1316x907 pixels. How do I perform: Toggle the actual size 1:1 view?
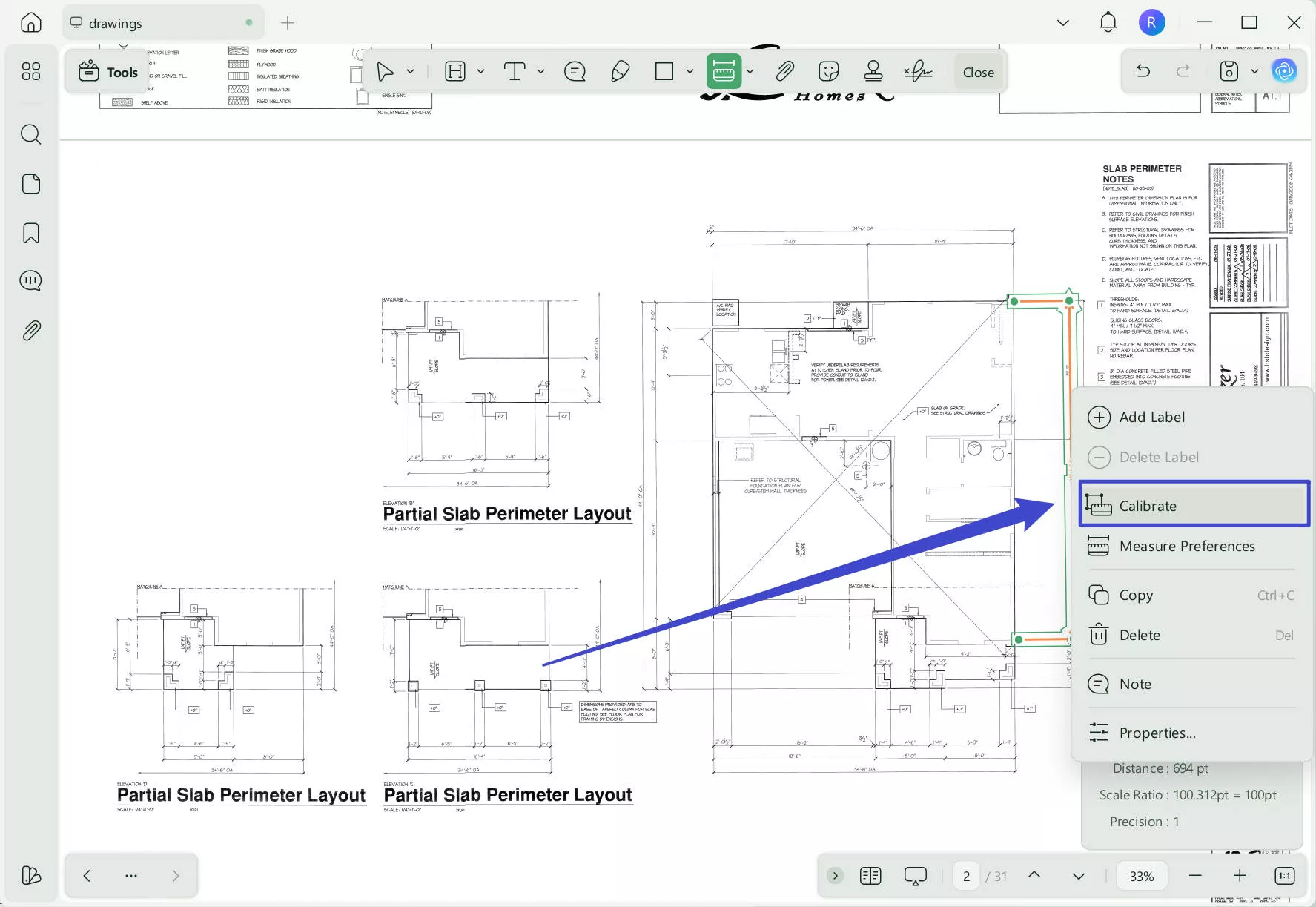[1284, 876]
